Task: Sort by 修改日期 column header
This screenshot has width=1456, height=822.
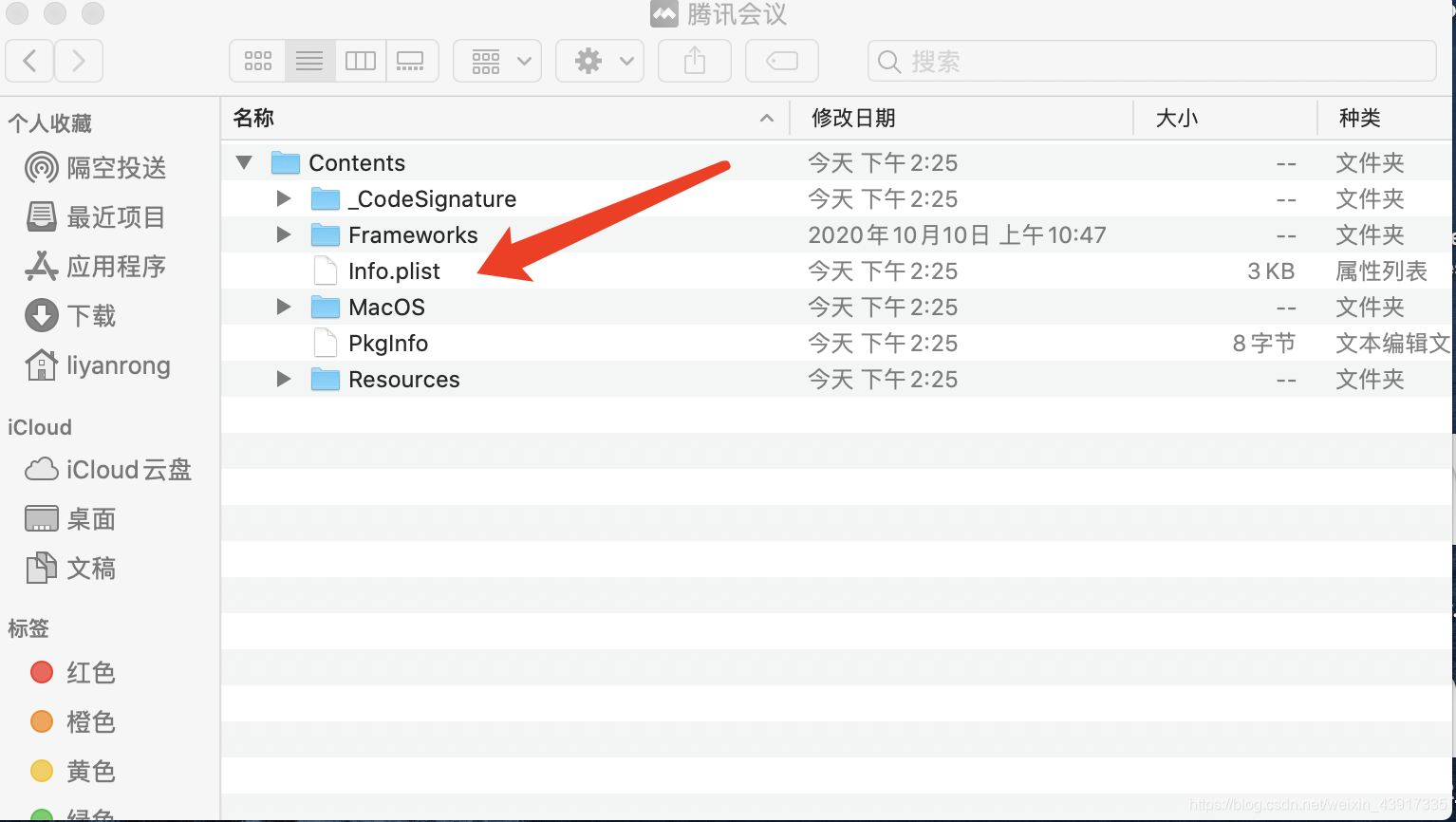Action: tap(853, 118)
